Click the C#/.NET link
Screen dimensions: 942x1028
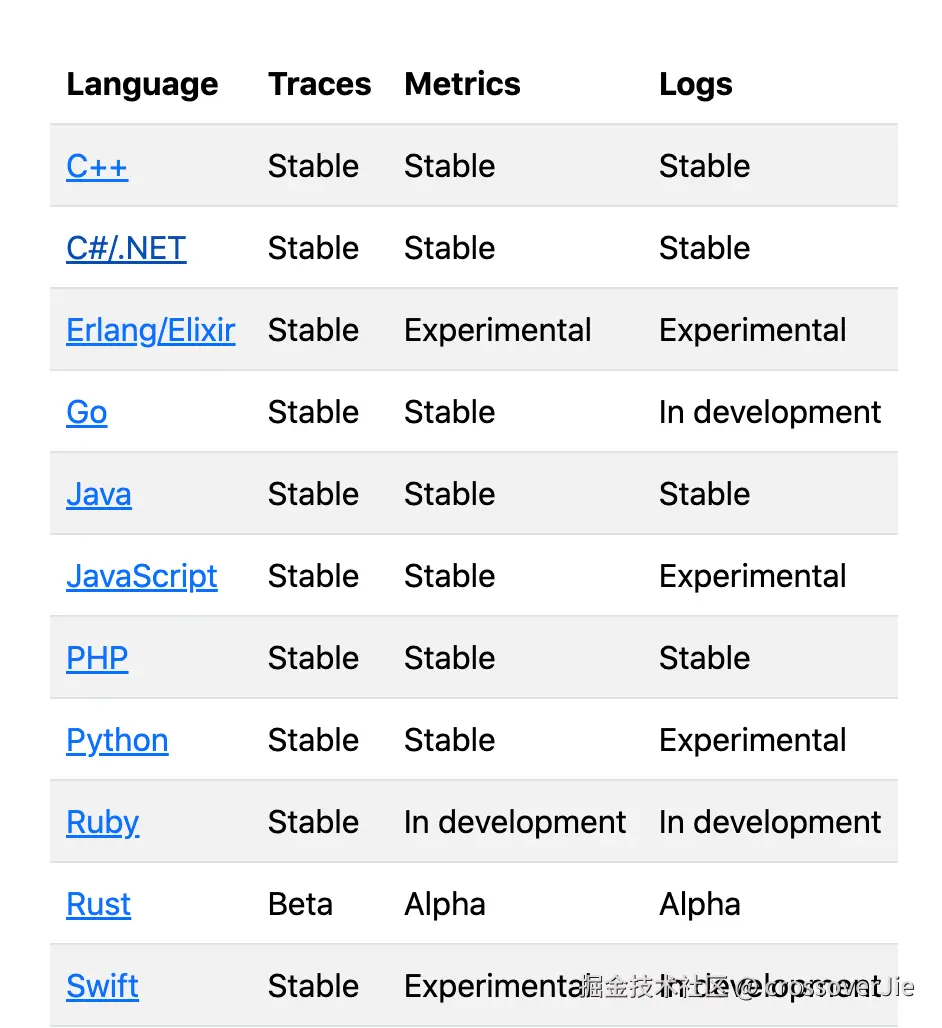[126, 248]
